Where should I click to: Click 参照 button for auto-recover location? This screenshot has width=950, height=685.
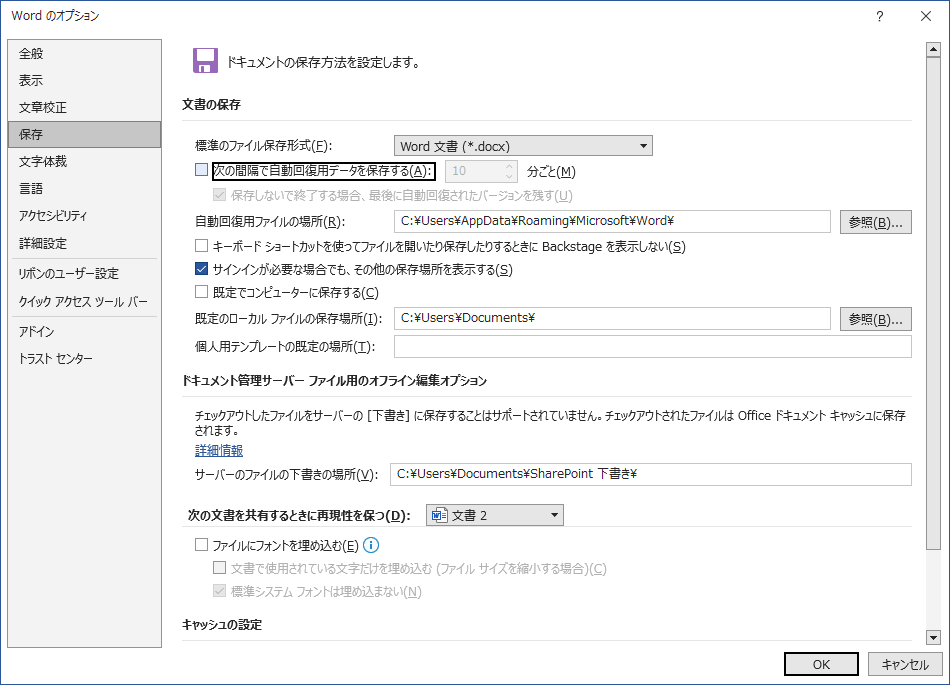tap(875, 222)
